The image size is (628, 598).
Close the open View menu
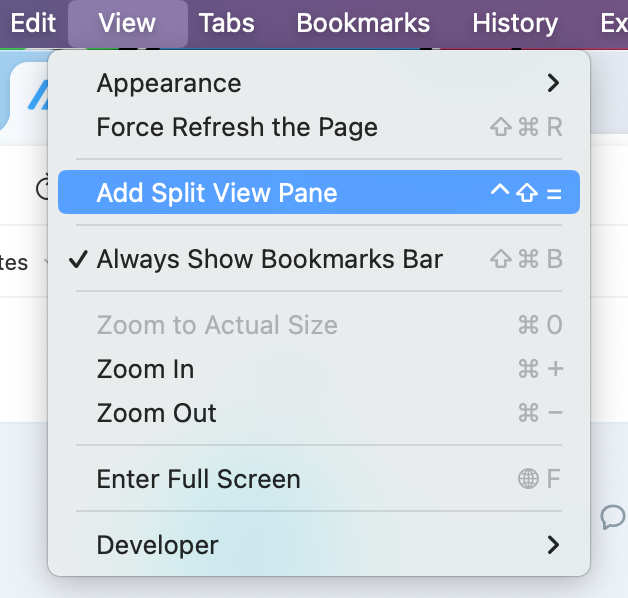click(x=127, y=23)
